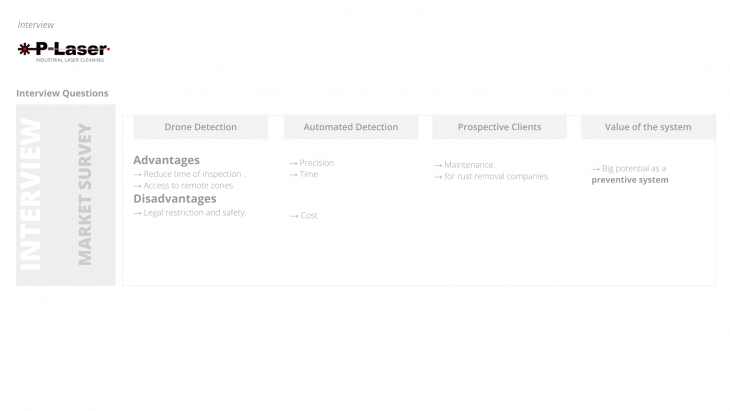Click the Interview Questions section heading
730x411 pixels.
click(x=62, y=93)
